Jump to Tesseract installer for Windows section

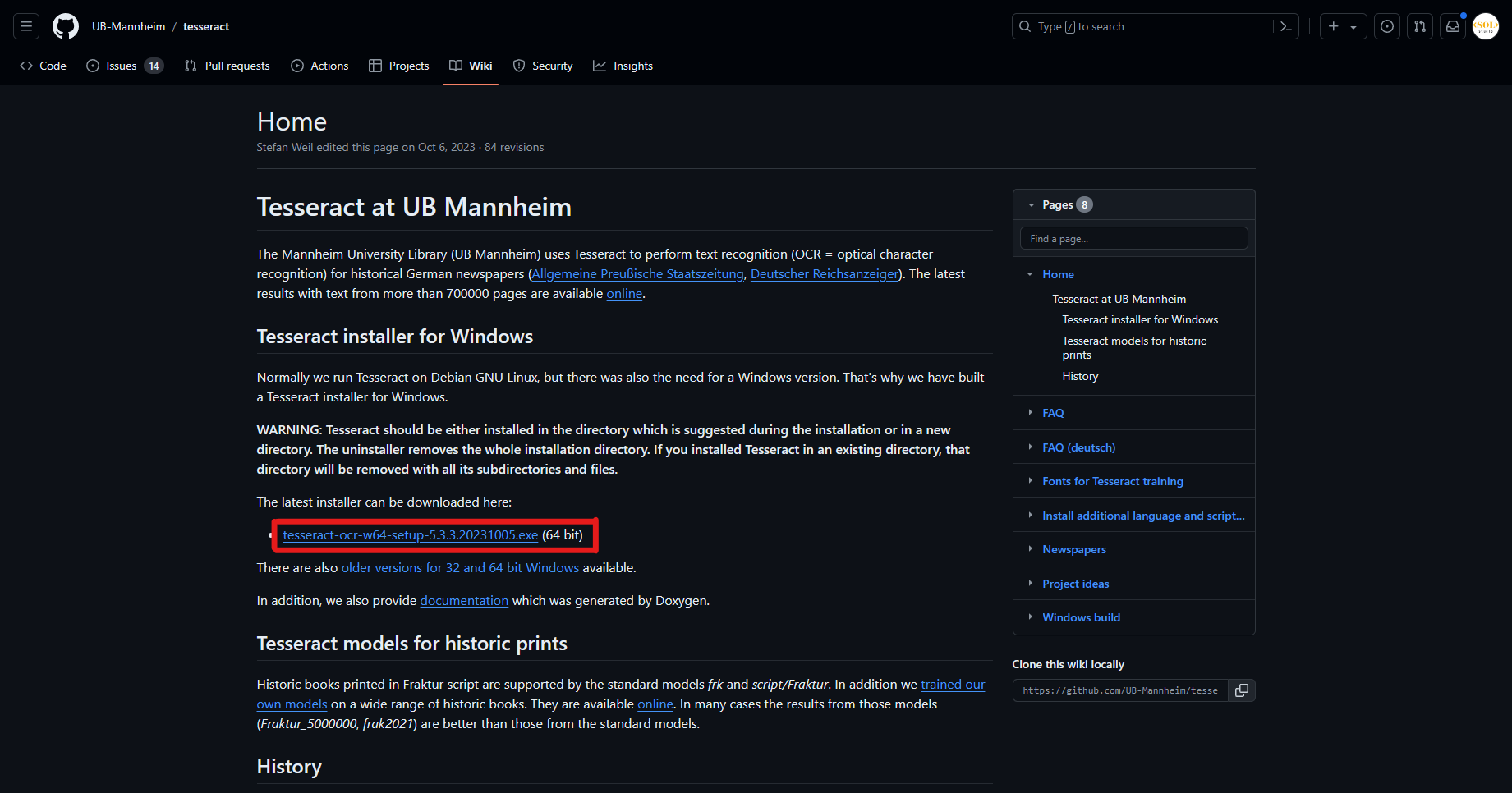pos(1140,319)
